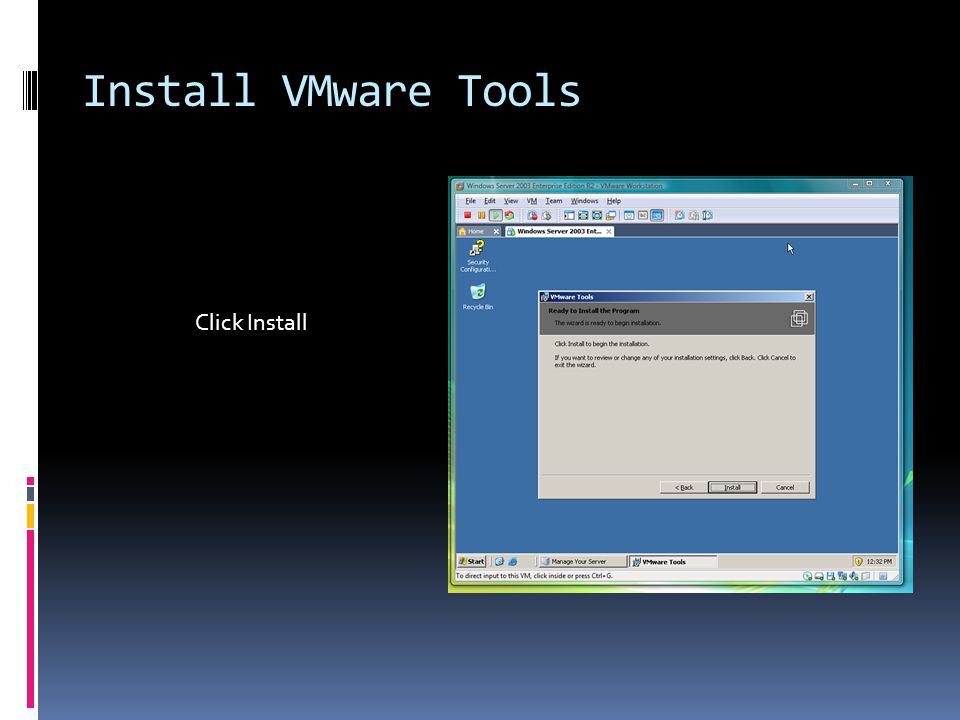
Task: Close the Home tab
Action: click(x=497, y=231)
